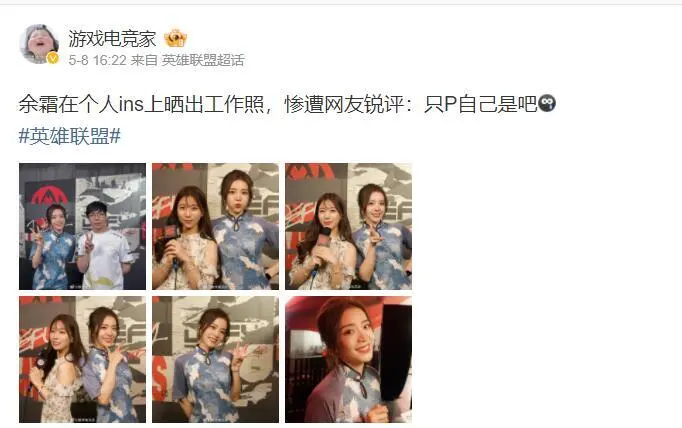
Task: Open top-middle photo of two women
Action: click(215, 226)
